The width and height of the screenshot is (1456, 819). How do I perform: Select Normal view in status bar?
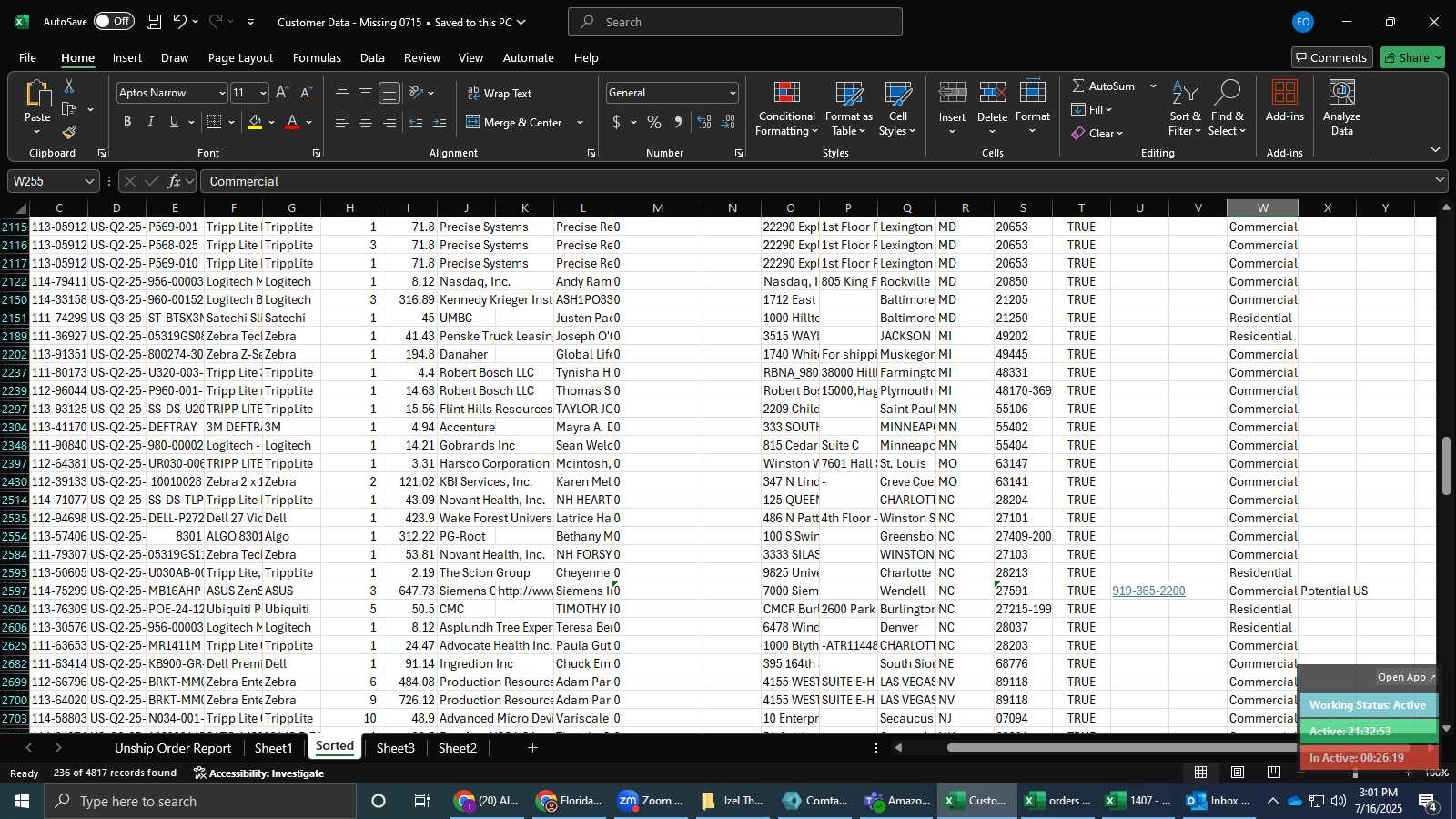pyautogui.click(x=1201, y=773)
